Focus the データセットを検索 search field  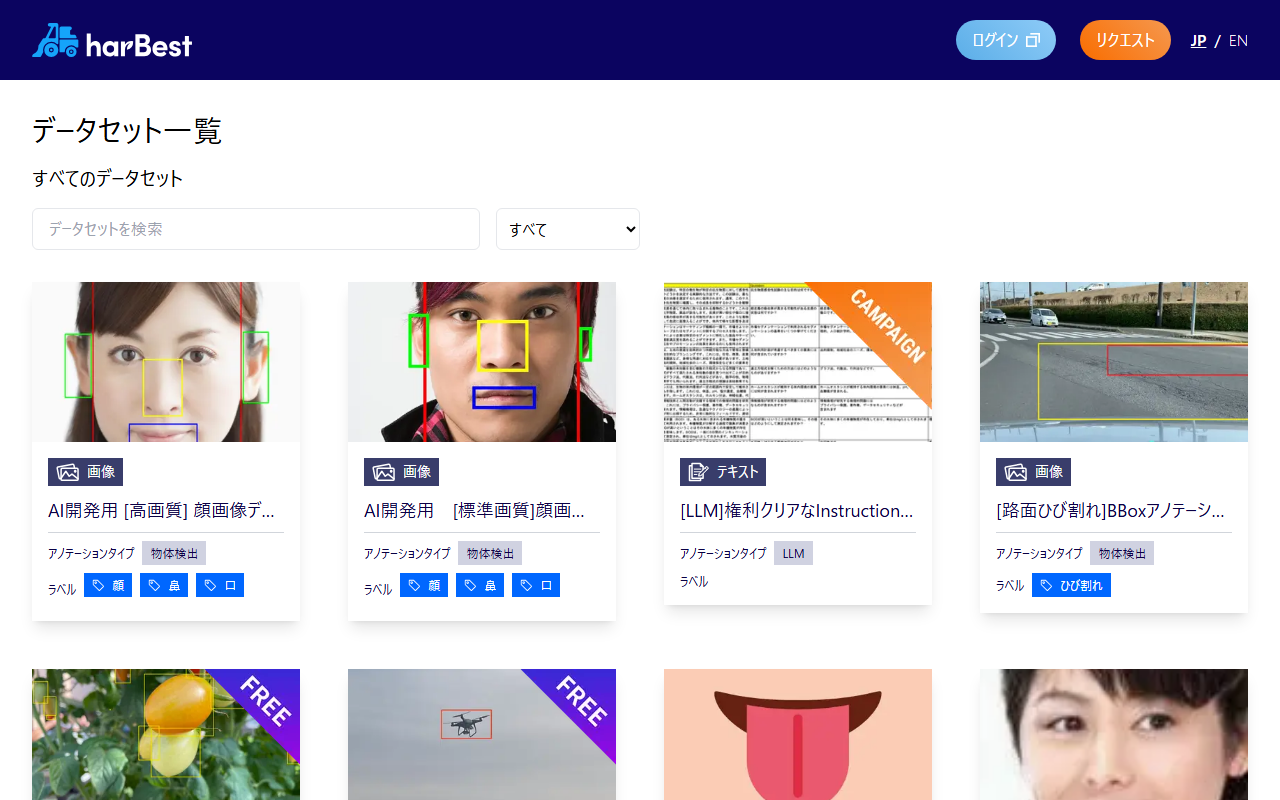coord(256,229)
